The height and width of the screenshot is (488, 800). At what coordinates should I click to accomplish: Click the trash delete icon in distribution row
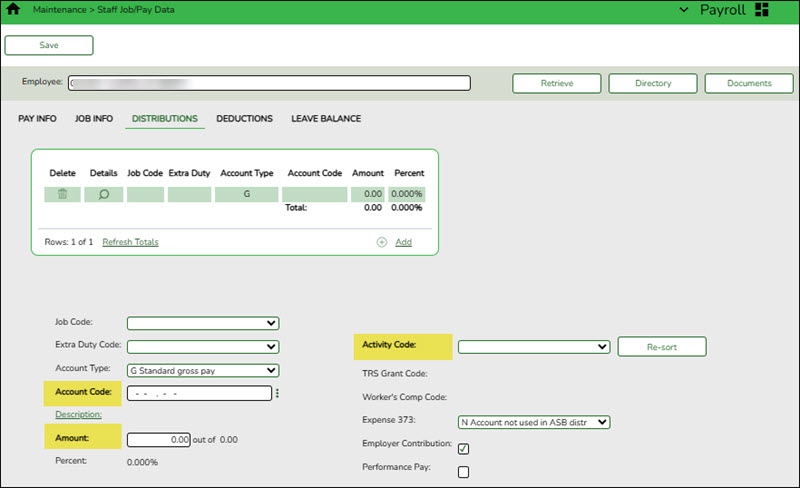62,194
